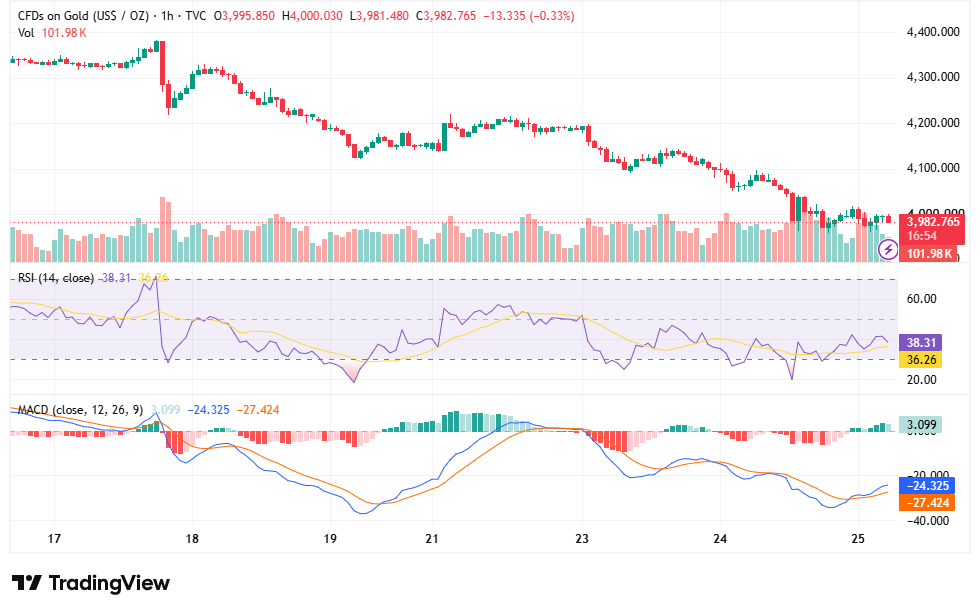The height and width of the screenshot is (613, 980).
Task: Open the RSI (14, close) indicator legend
Action: 56,278
